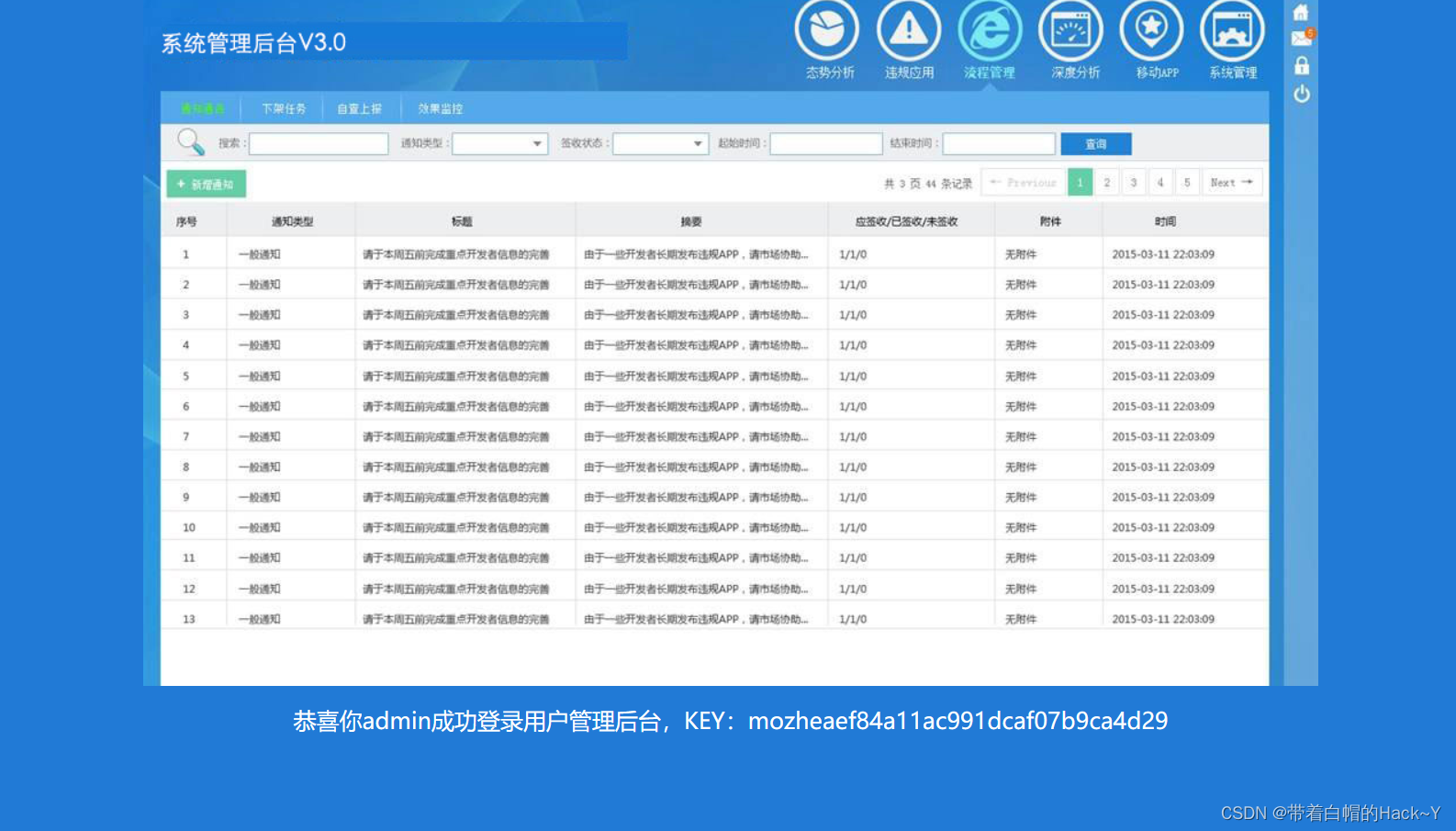Switch to the 下架任务 tab
This screenshot has width=1456, height=831.
(x=284, y=108)
